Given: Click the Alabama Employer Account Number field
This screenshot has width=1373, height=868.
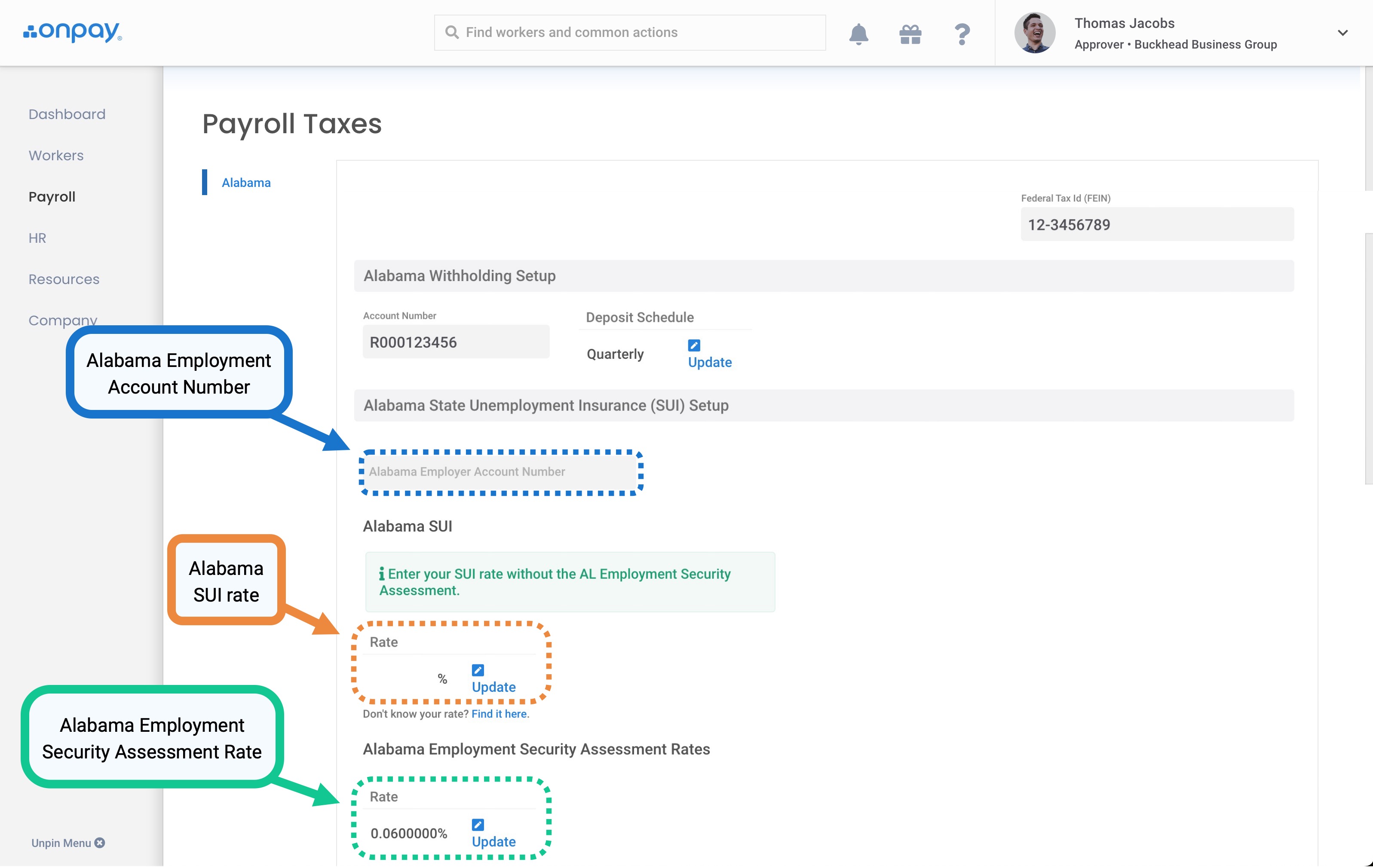Looking at the screenshot, I should 501,472.
